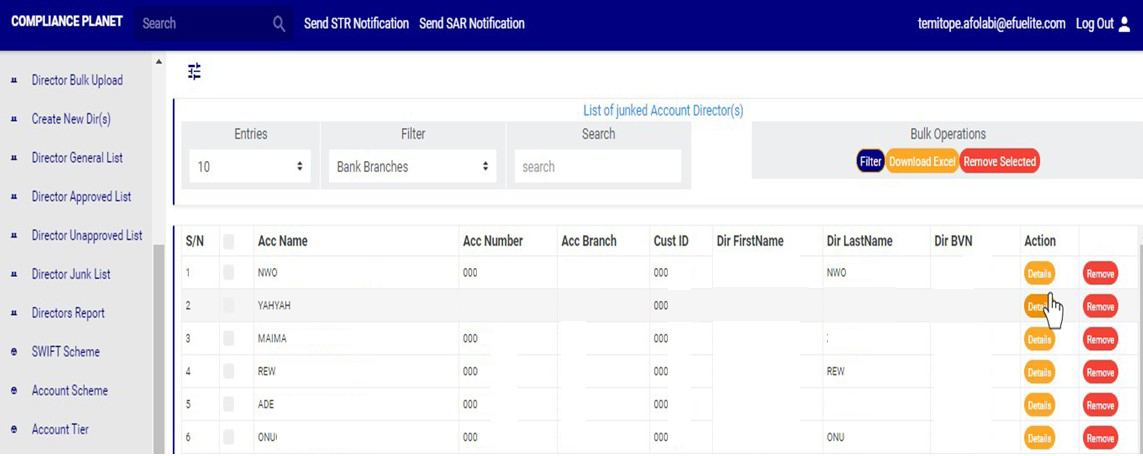Click the Send STR Notification link

pyautogui.click(x=356, y=24)
